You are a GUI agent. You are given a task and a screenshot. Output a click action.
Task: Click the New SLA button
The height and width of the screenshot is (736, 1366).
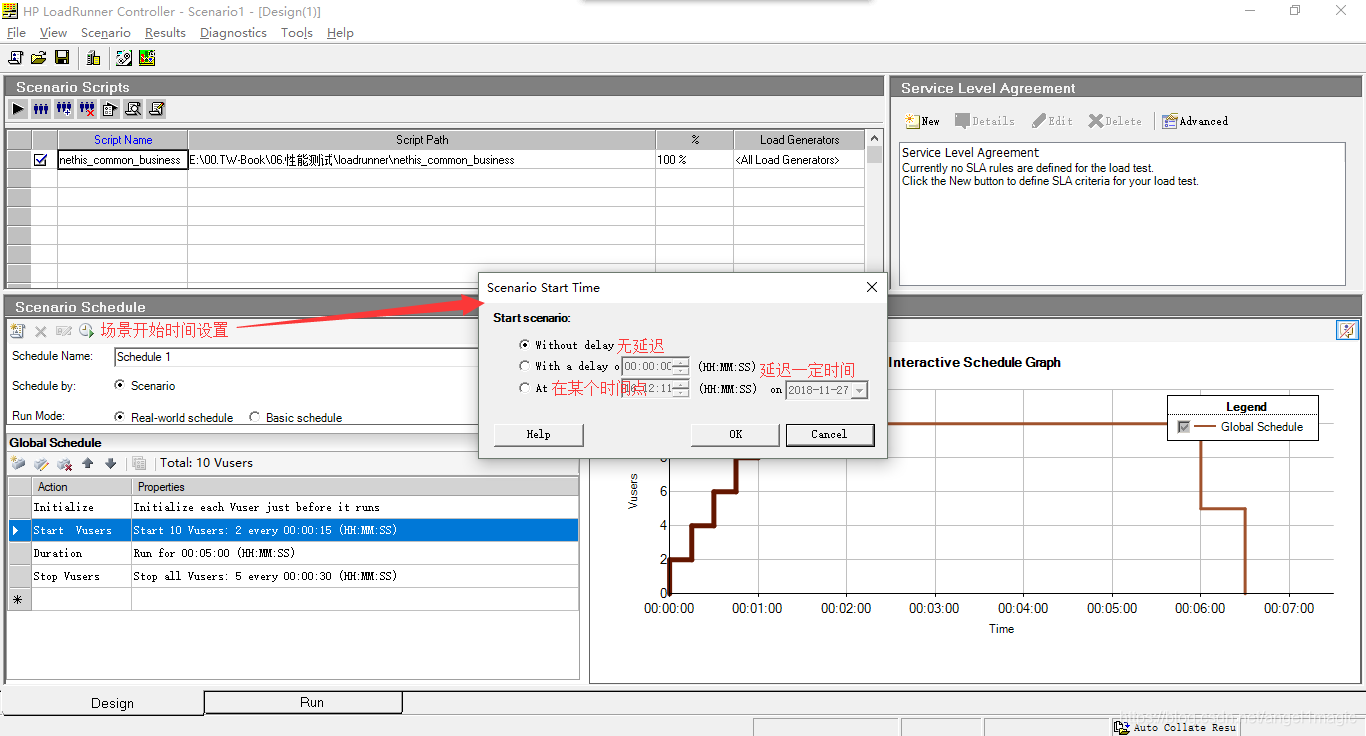click(922, 121)
